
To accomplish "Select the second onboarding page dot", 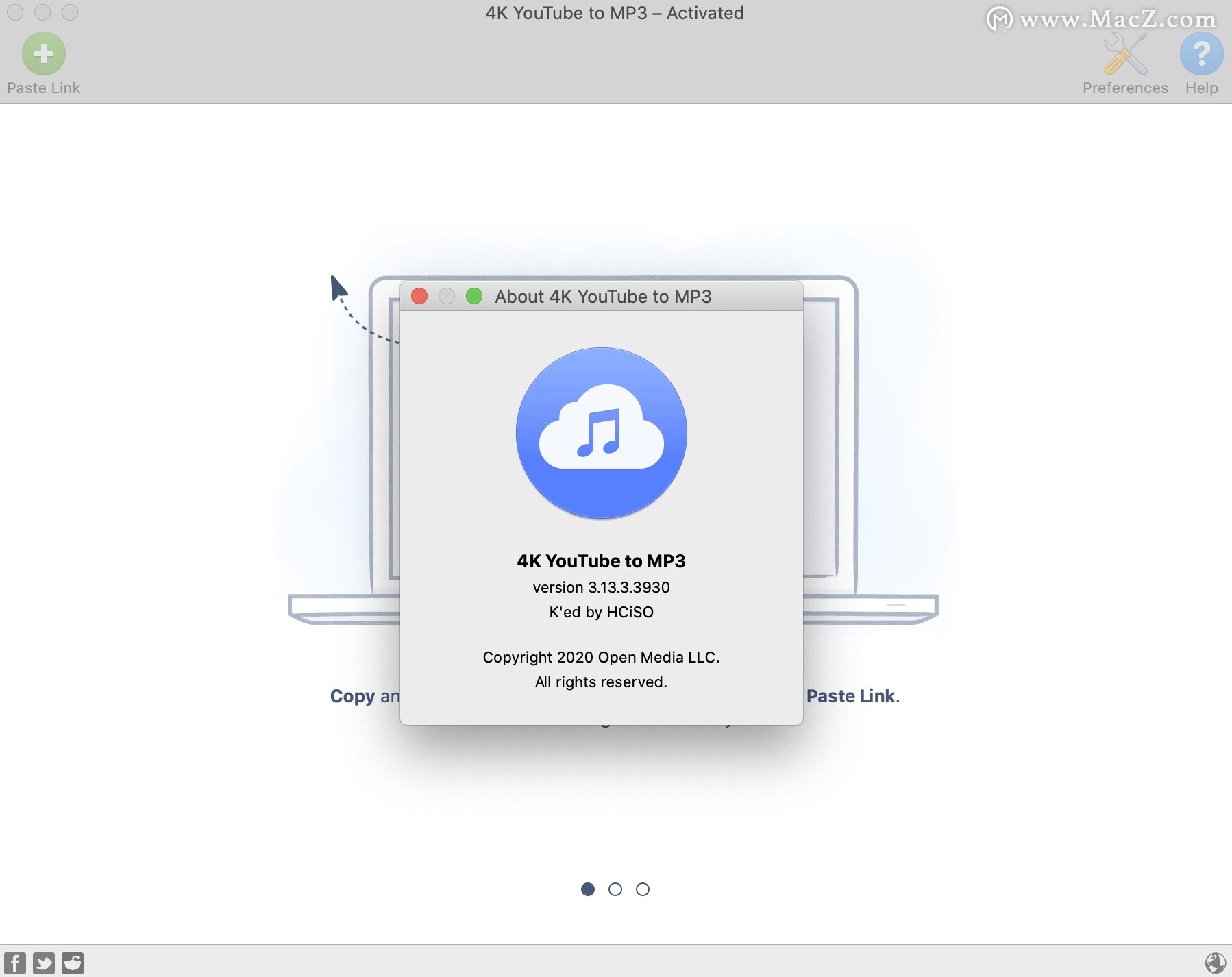I will [x=615, y=889].
